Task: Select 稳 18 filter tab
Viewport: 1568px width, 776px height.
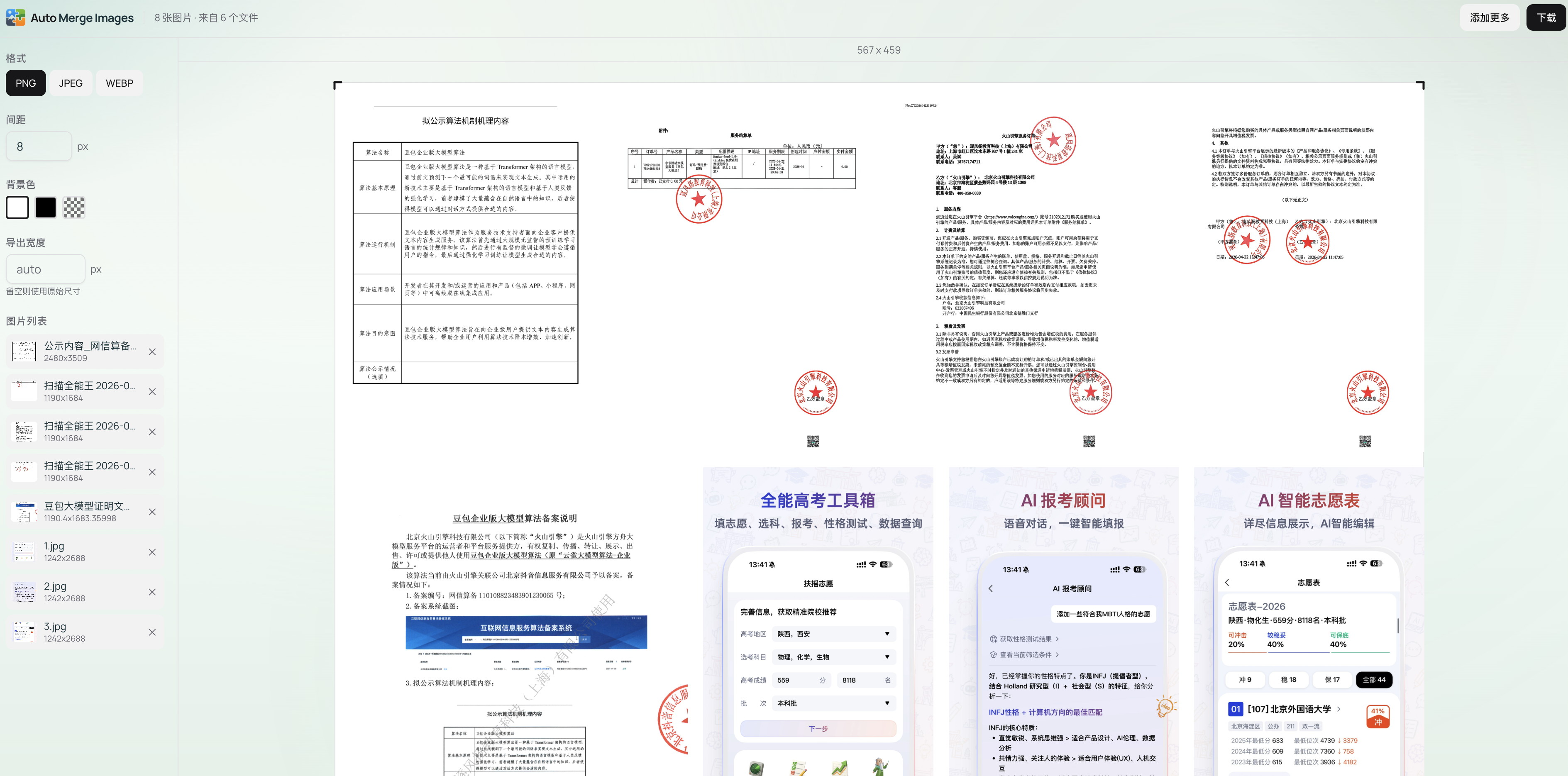Action: (1288, 680)
